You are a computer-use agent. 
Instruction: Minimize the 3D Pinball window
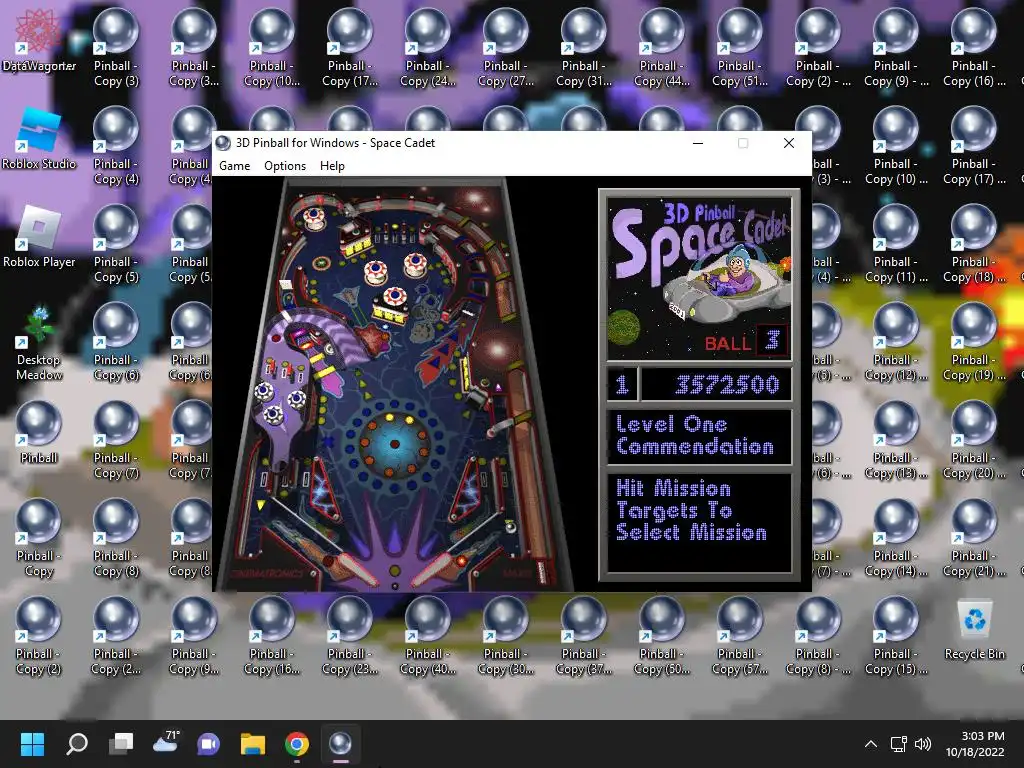point(697,143)
